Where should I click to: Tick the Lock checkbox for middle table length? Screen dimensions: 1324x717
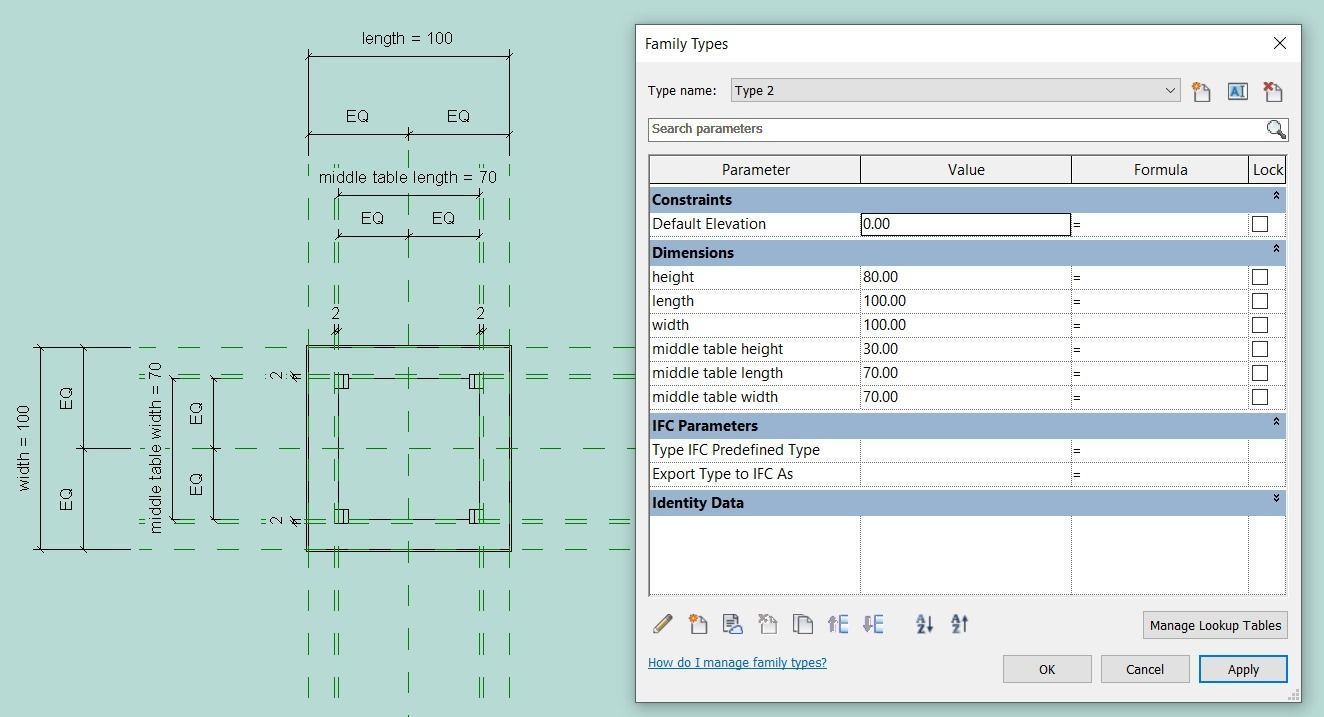1260,373
